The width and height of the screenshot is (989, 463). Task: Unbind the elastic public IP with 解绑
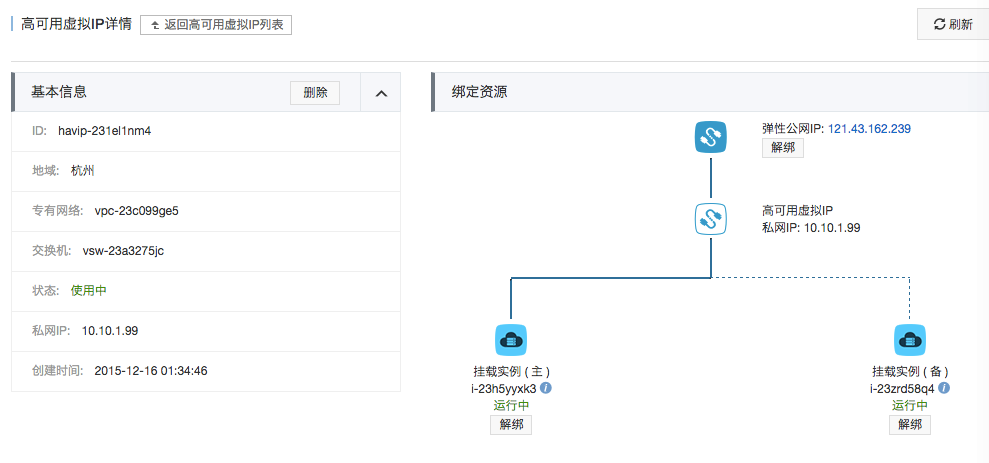(x=783, y=148)
